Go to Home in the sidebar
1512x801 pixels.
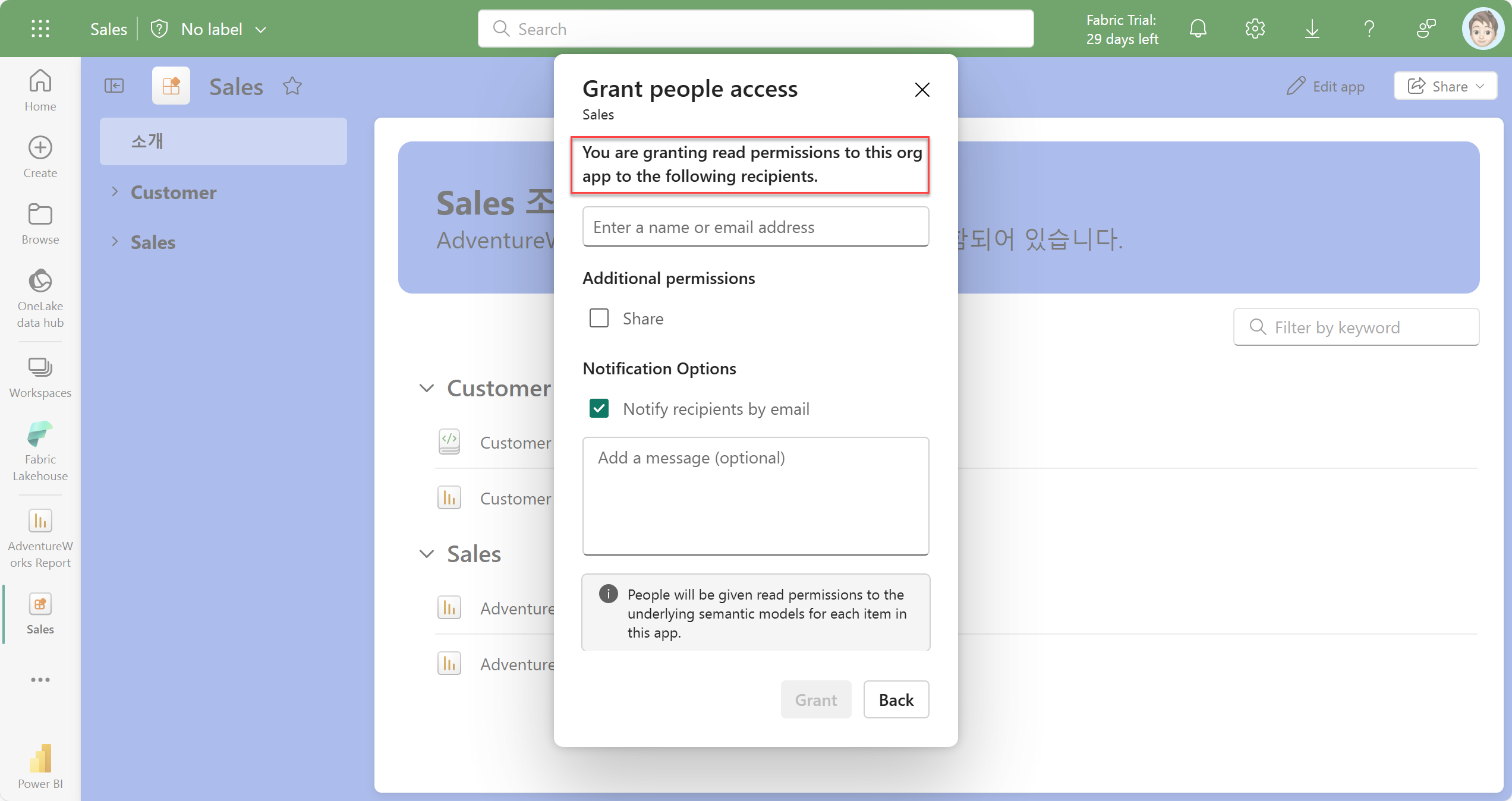coord(40,90)
